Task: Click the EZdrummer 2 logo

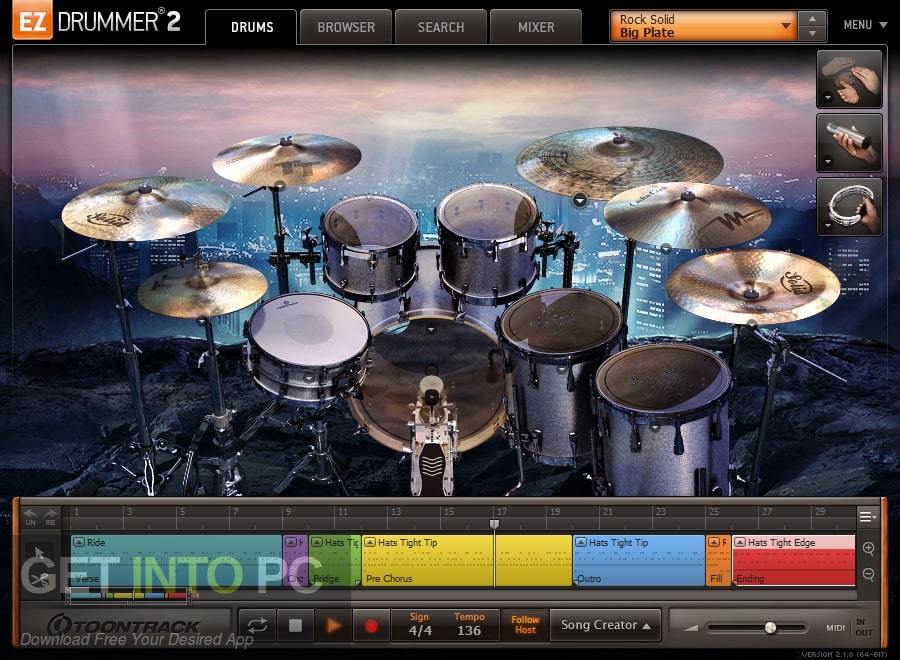Action: [x=96, y=21]
